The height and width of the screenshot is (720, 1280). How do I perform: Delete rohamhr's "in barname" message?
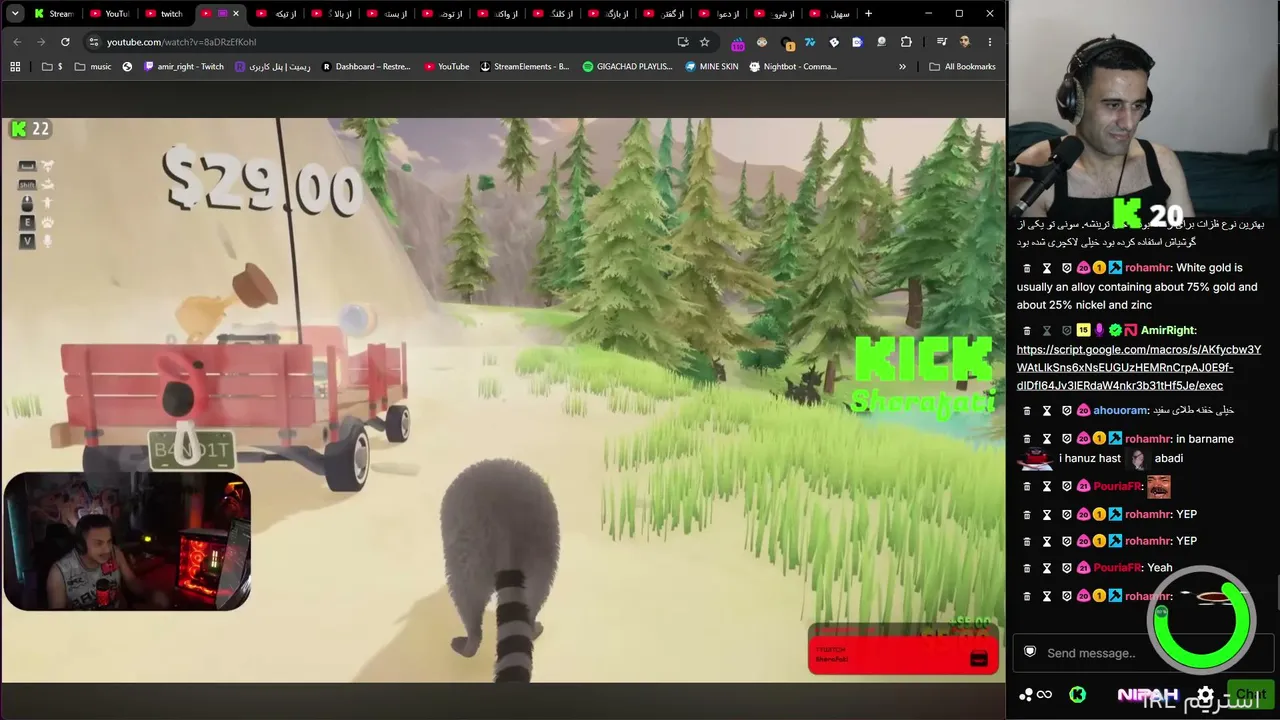pyautogui.click(x=1027, y=439)
